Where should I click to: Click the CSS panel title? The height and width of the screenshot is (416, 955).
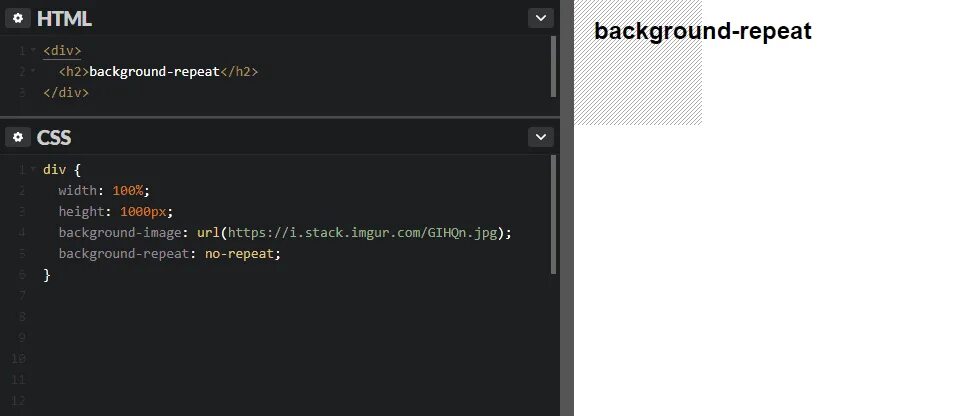click(x=54, y=138)
